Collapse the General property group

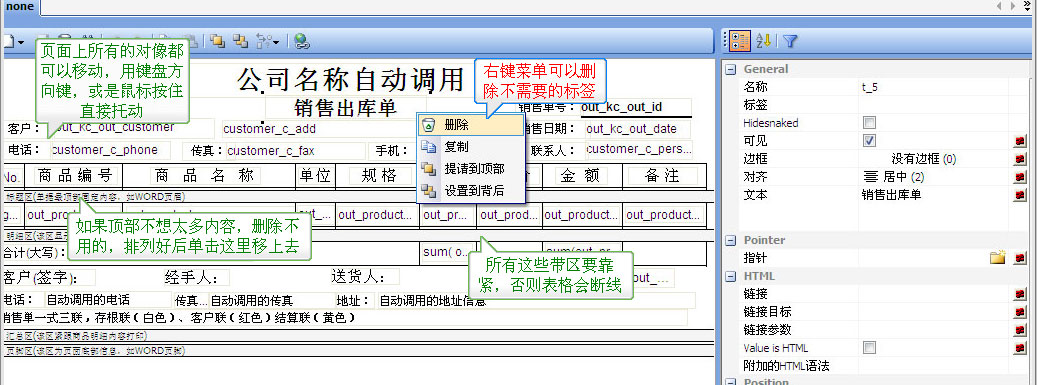(731, 69)
